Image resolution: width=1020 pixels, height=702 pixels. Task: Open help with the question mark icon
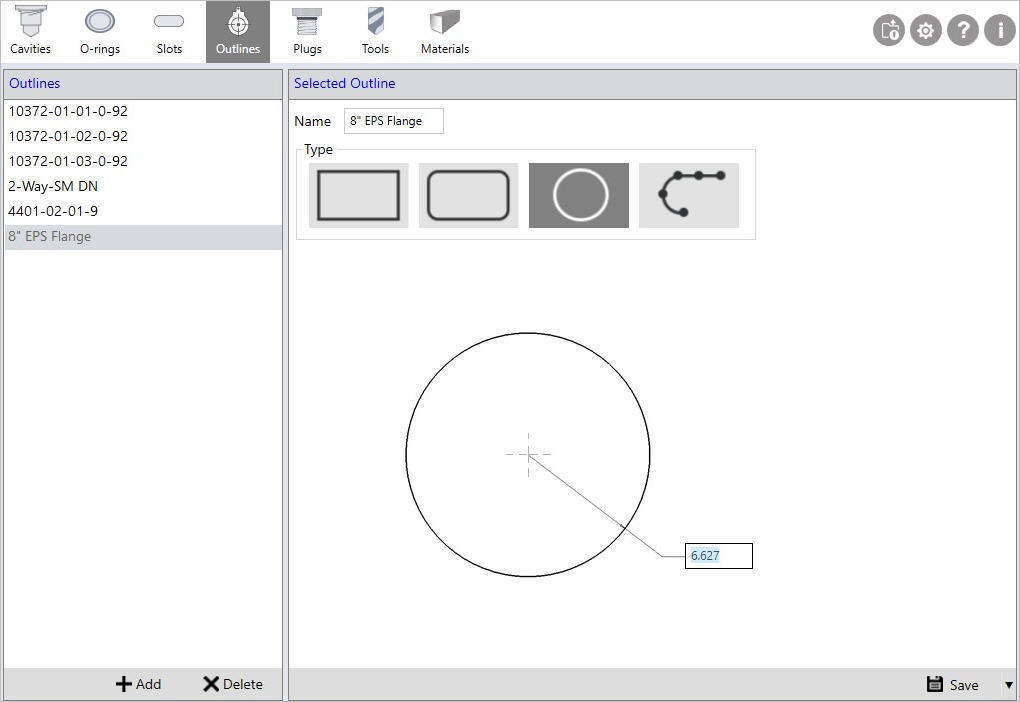coord(963,30)
